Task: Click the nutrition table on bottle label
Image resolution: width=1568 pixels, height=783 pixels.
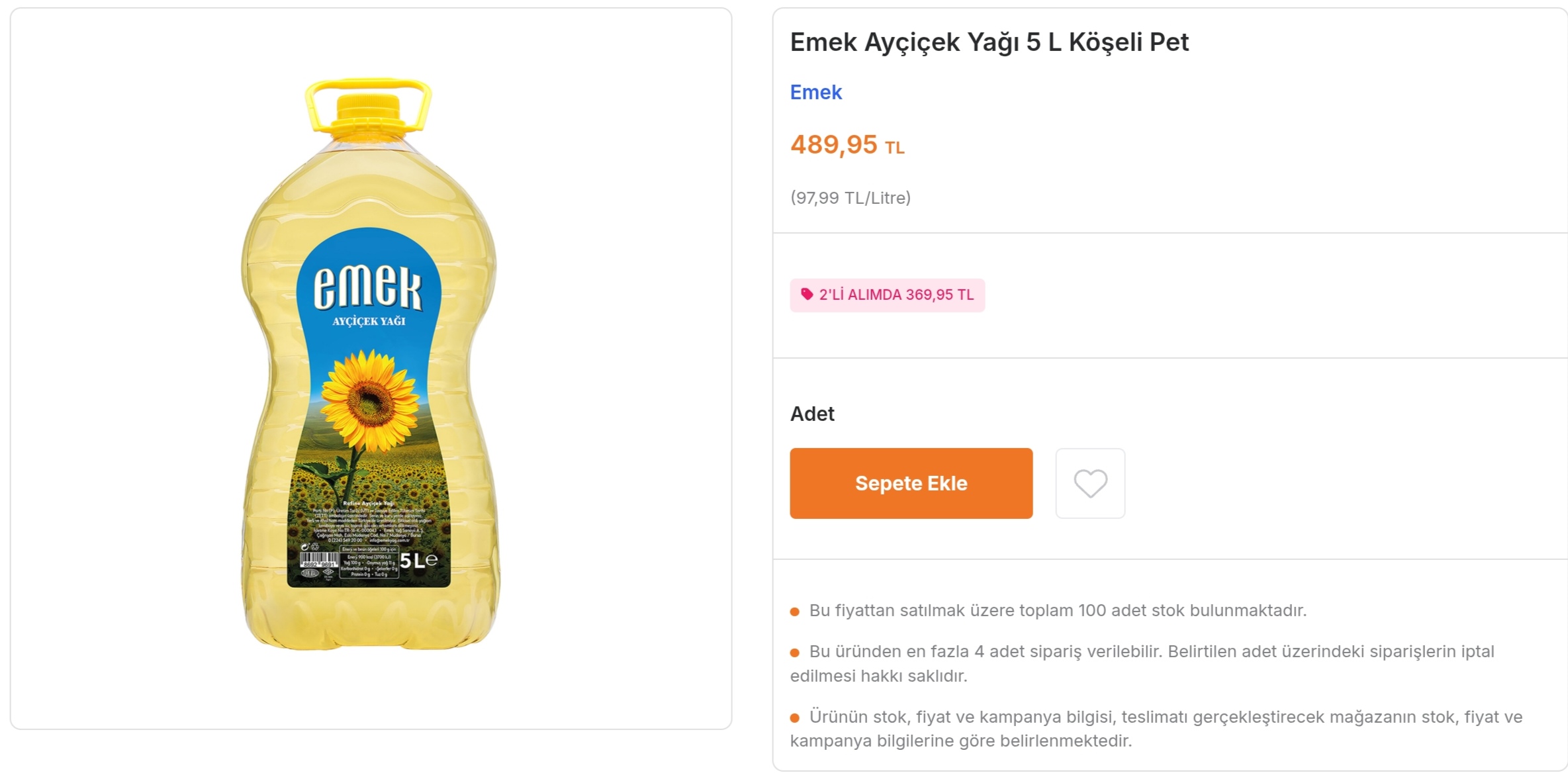Action: tap(369, 563)
